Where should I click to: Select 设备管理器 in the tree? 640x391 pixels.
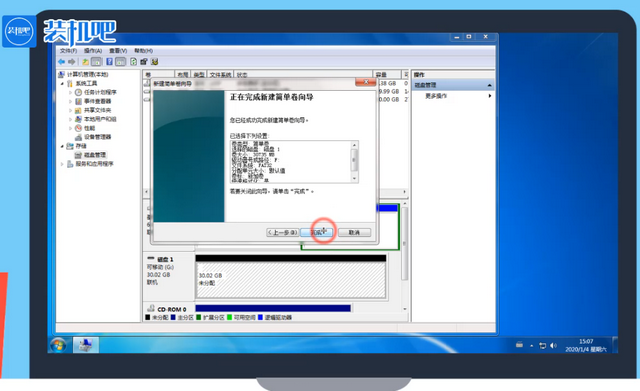[97, 137]
